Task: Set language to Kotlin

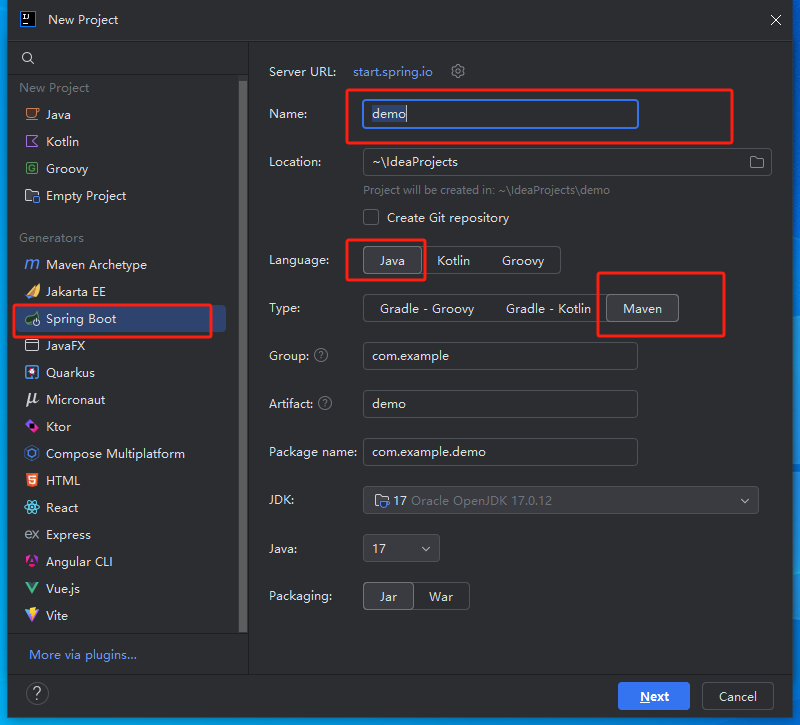Action: click(453, 261)
